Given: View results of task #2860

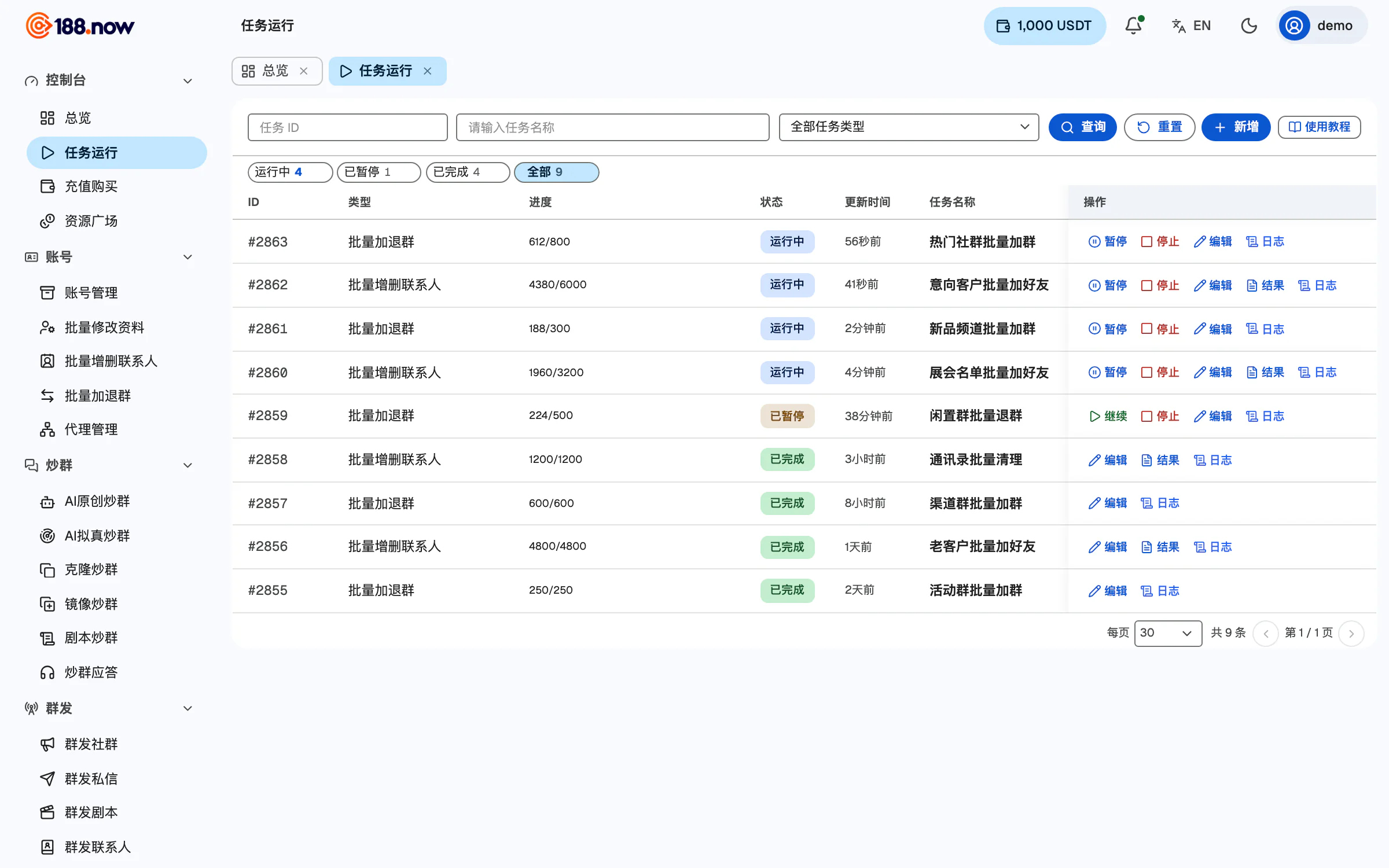Looking at the screenshot, I should (1265, 373).
